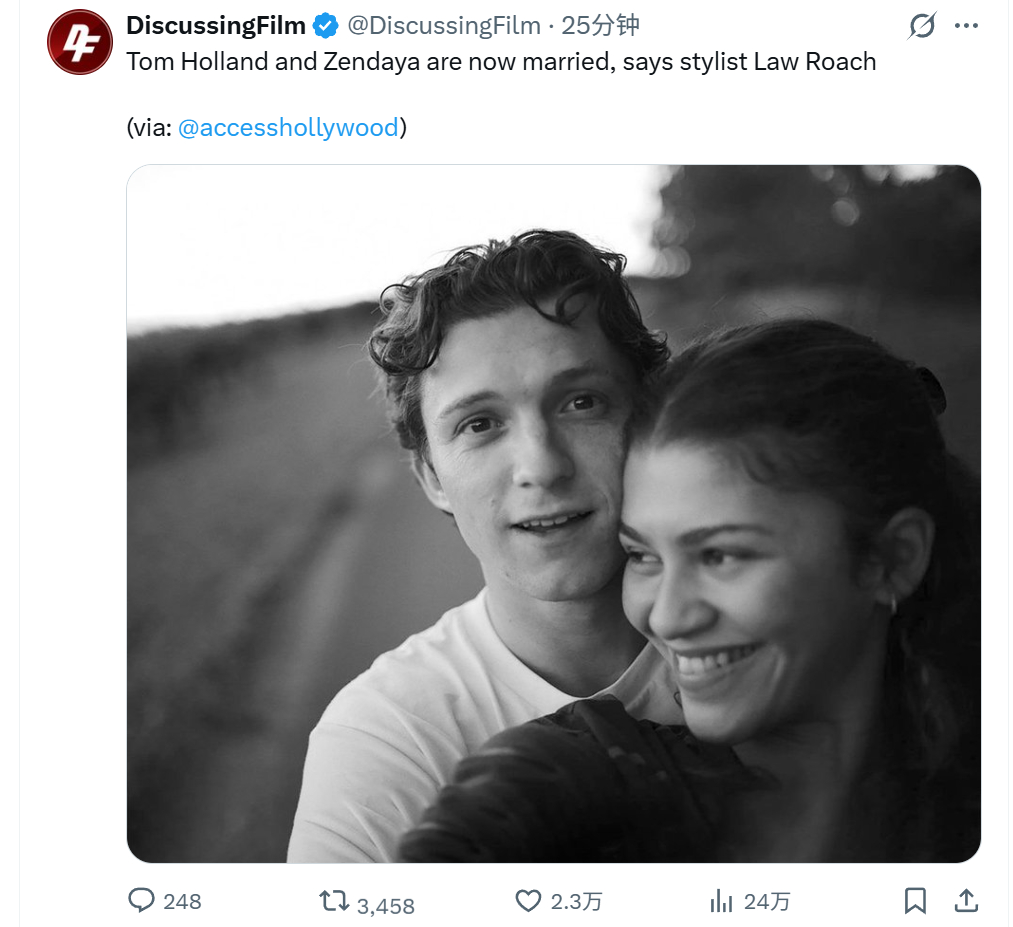Viewport: 1013px width, 927px height.
Task: Open the view analytics bar chart icon
Action: pos(720,901)
